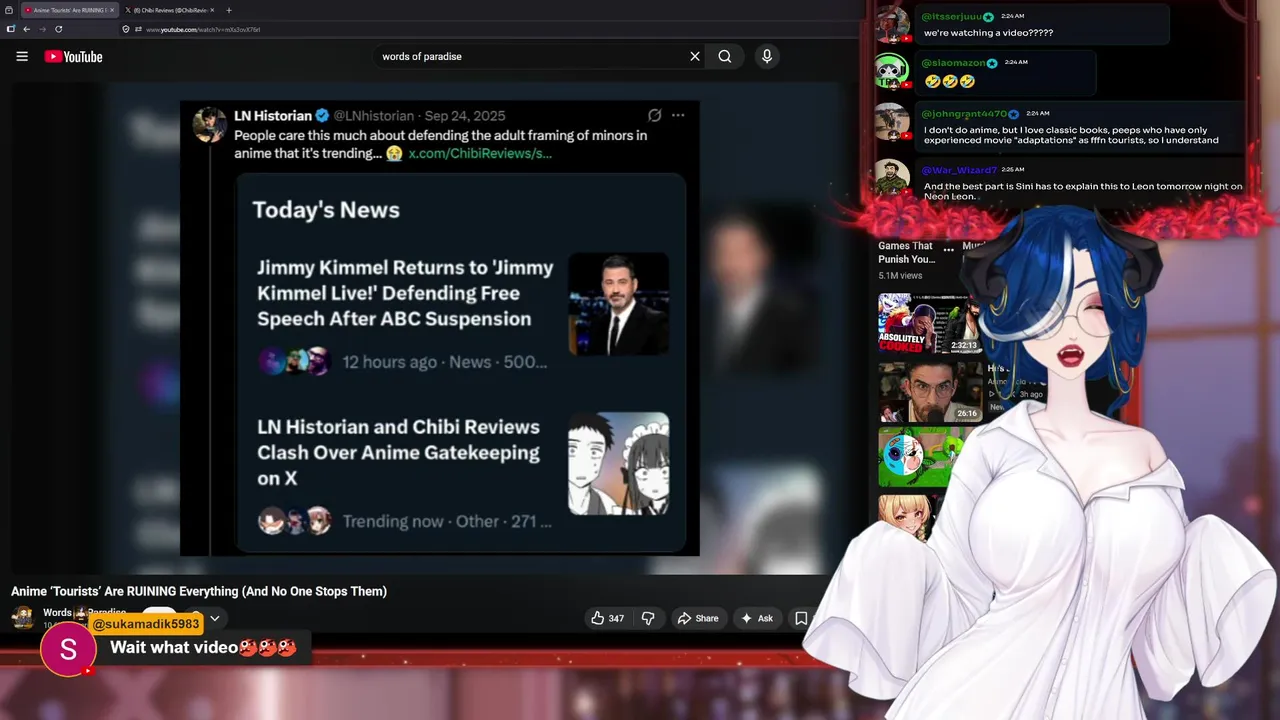Viewport: 1280px width, 720px height.
Task: Dislike the video with thumbs down
Action: [x=648, y=618]
